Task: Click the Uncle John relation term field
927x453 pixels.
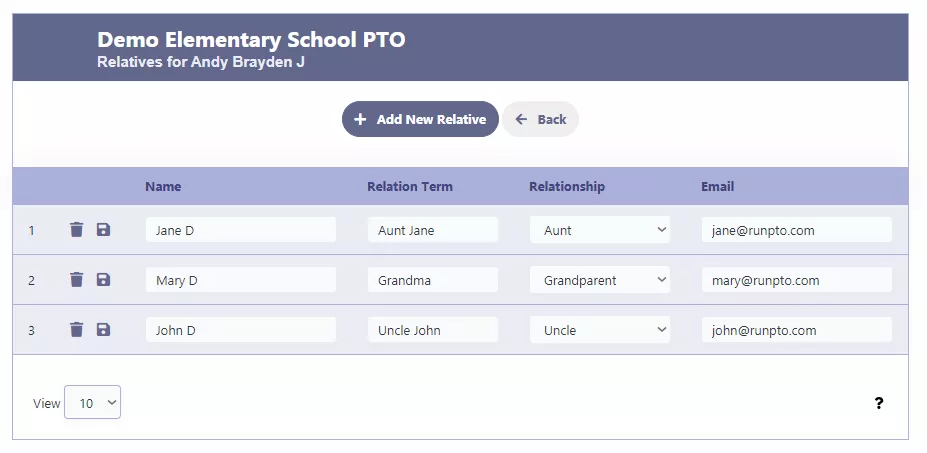Action: pyautogui.click(x=433, y=329)
